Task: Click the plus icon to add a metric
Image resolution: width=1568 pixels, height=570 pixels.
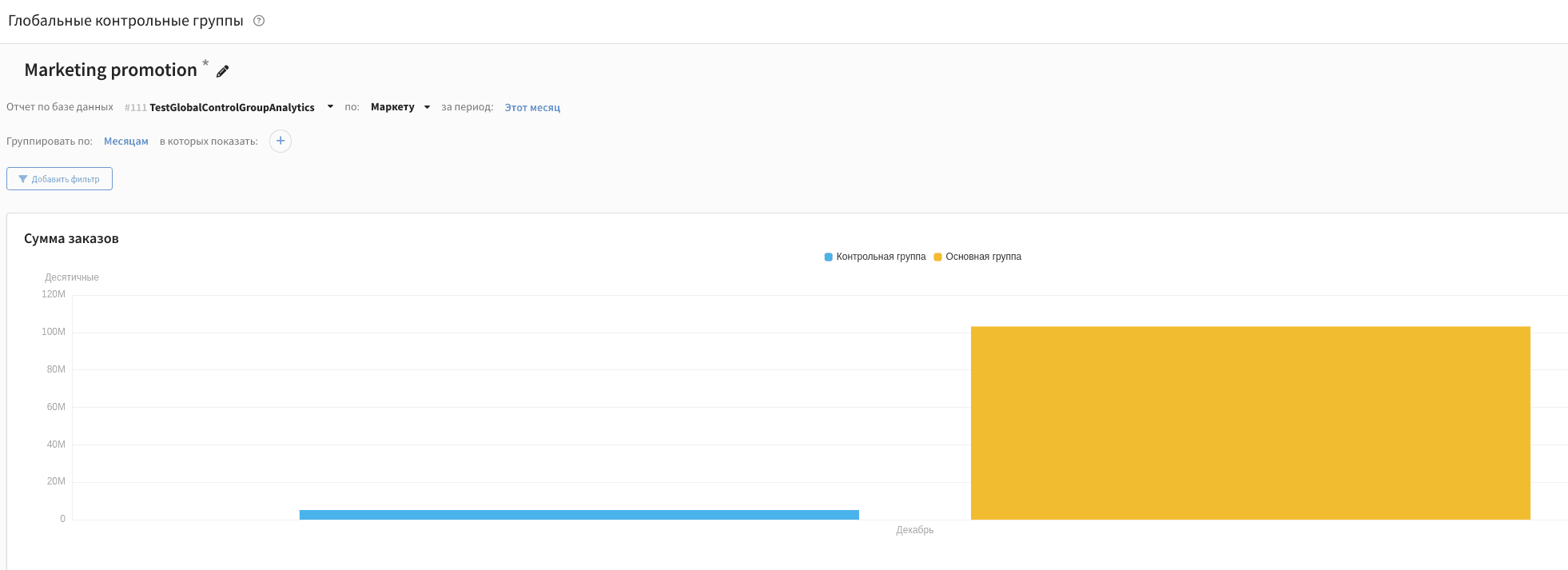Action: click(281, 142)
